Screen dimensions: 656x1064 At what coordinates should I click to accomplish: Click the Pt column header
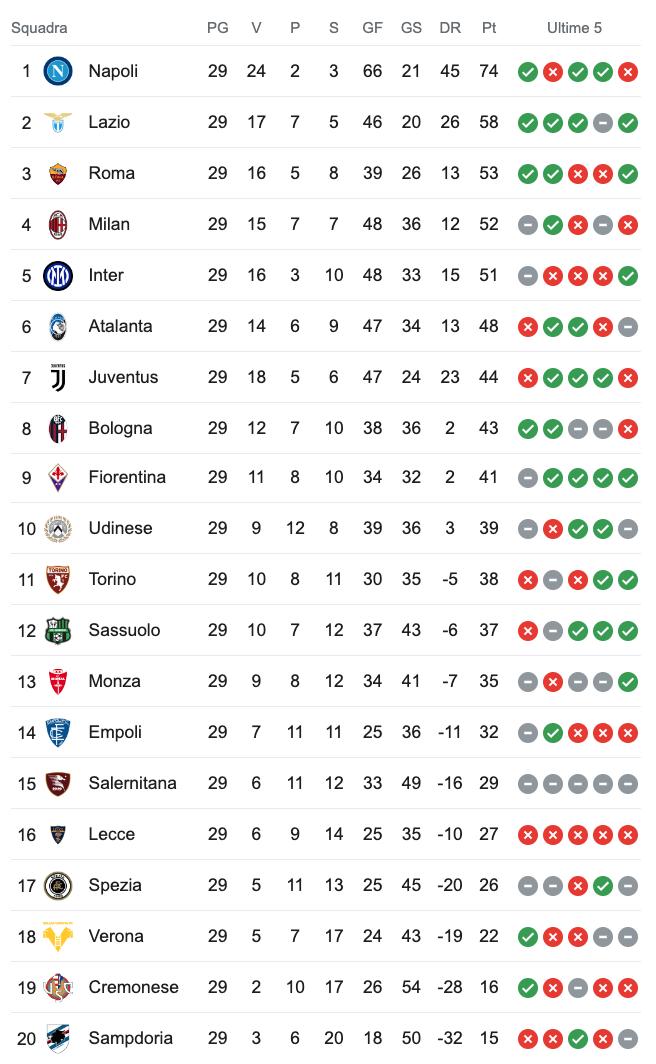tap(489, 28)
